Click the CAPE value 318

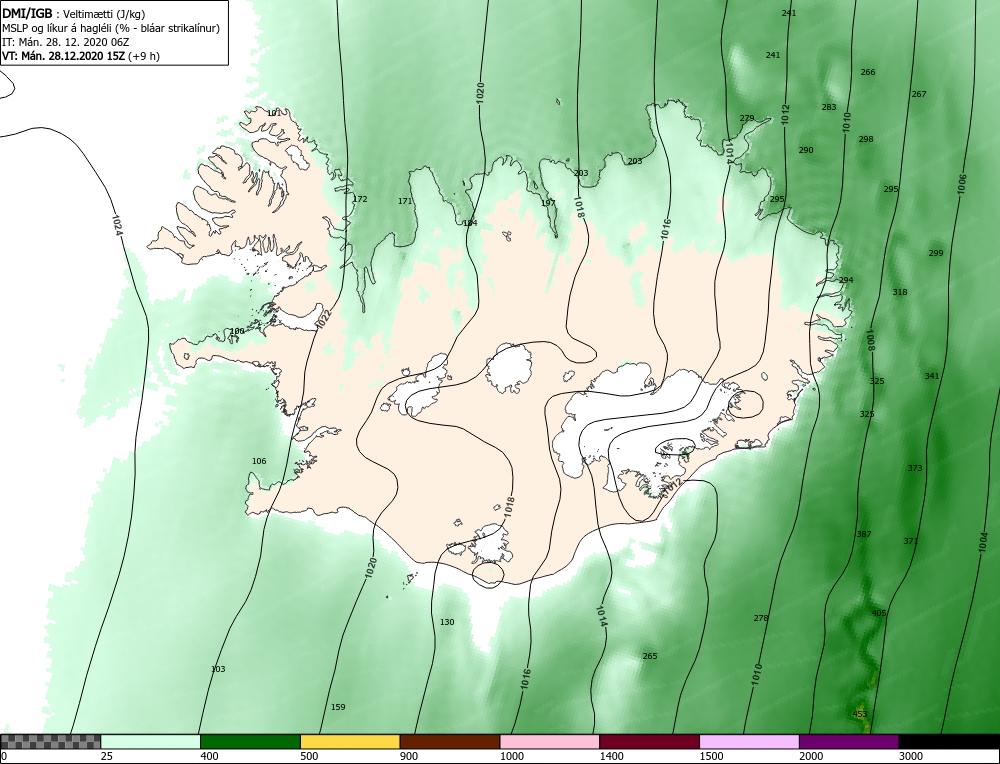[x=900, y=292]
